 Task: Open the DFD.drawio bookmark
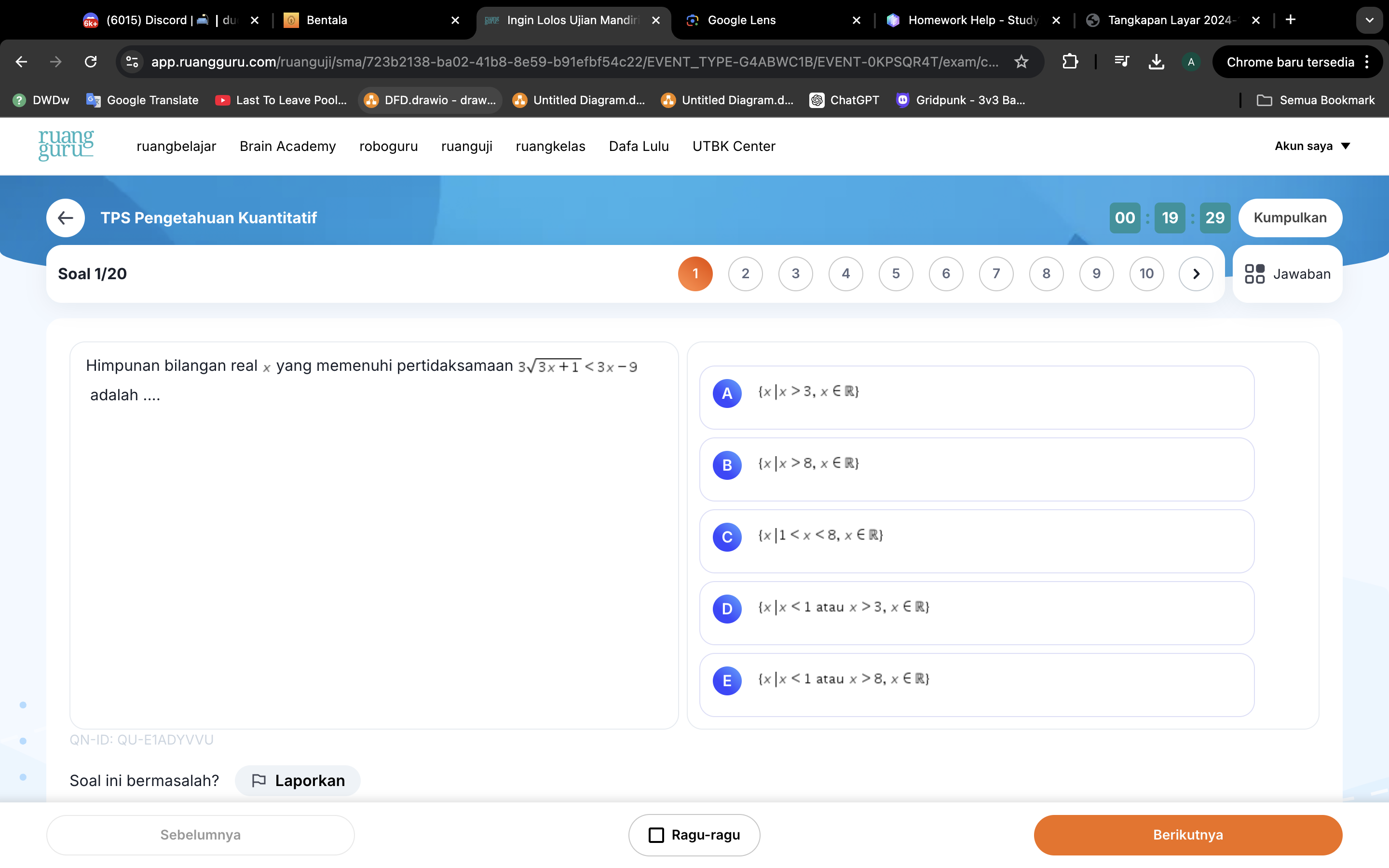click(x=430, y=100)
